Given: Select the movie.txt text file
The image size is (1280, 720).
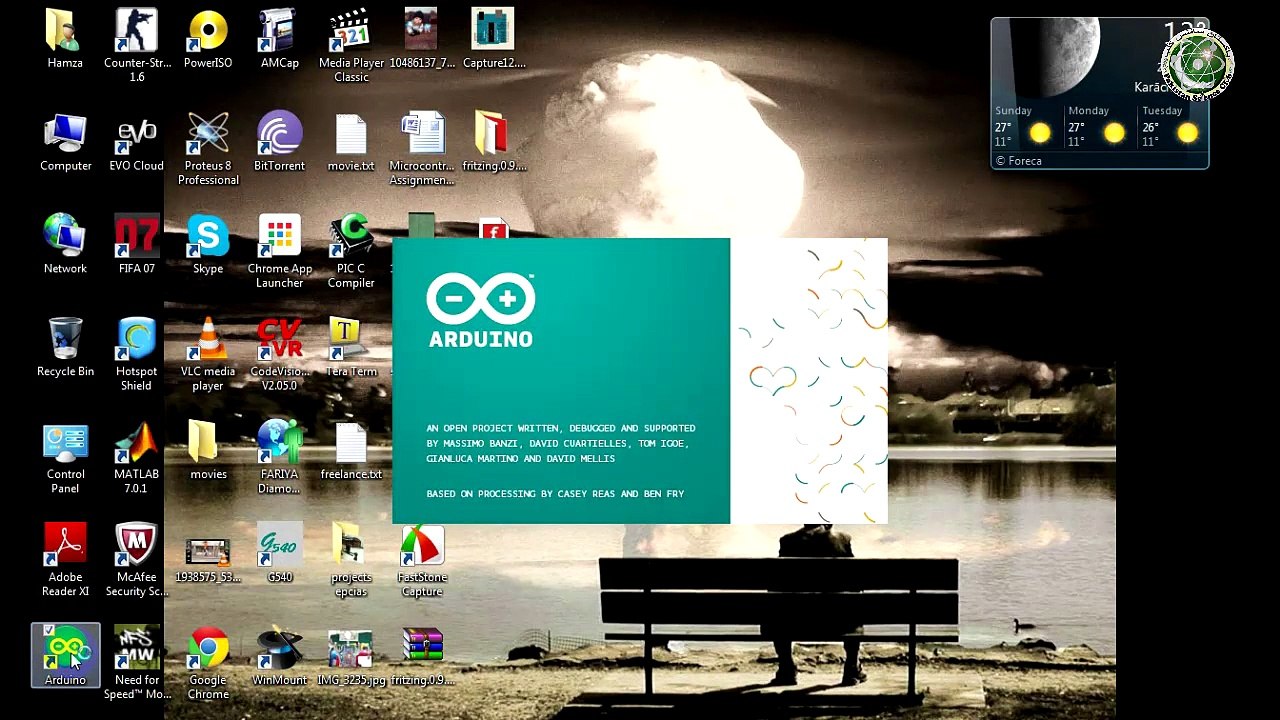Looking at the screenshot, I should click(351, 142).
